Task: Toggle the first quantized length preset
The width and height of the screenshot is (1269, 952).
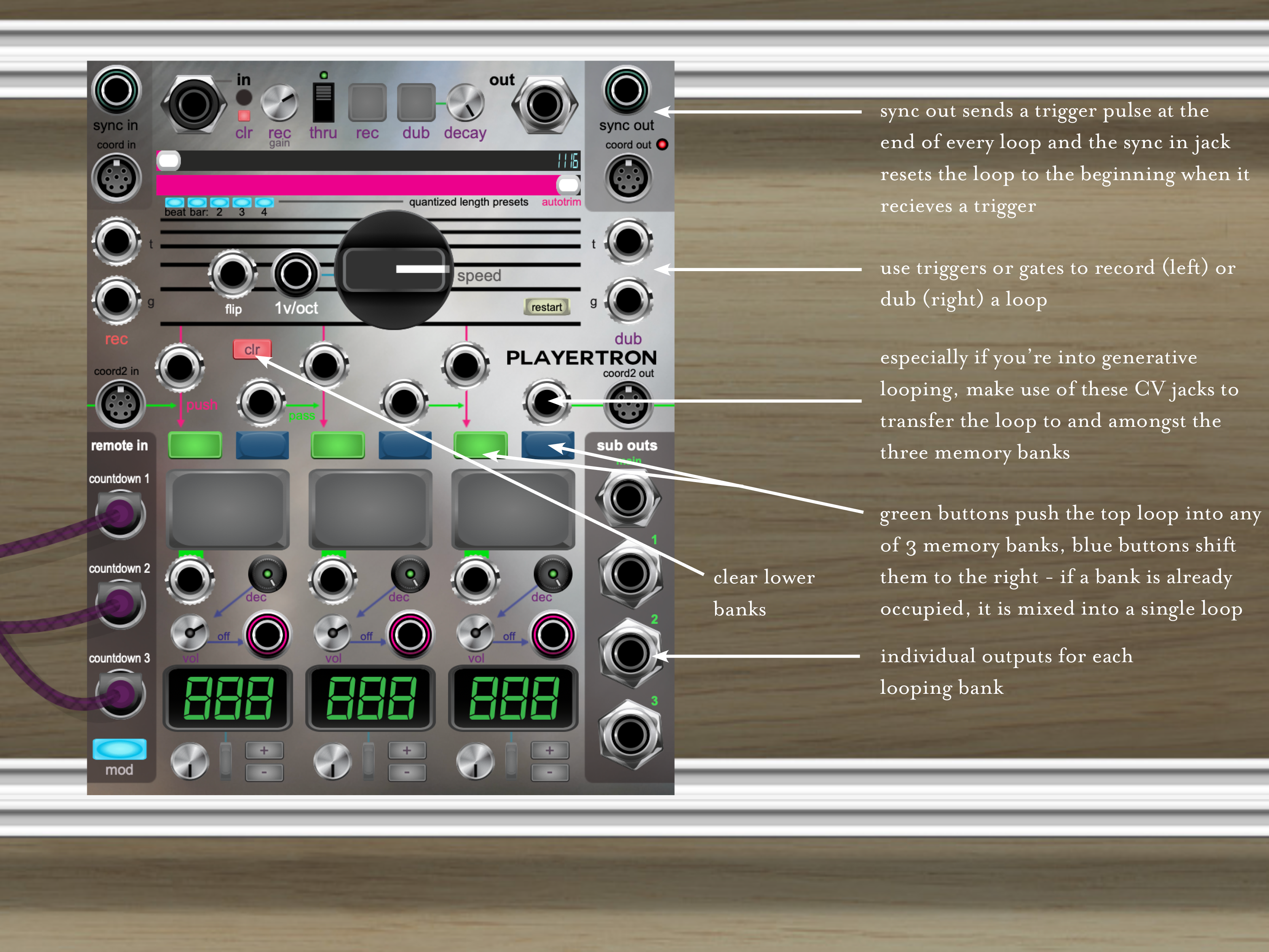Action: tap(174, 203)
